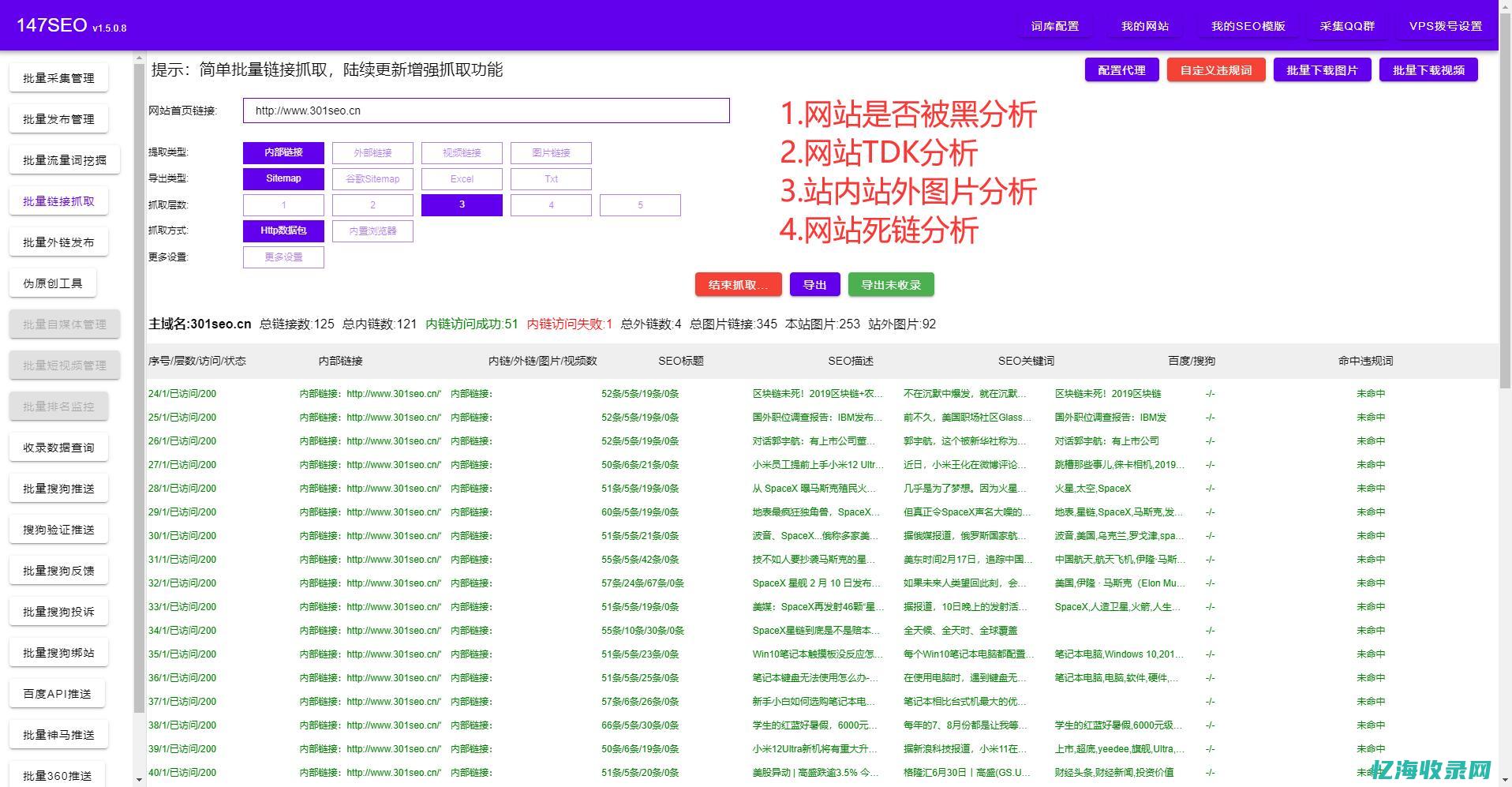Viewport: 1512px width, 787px height.
Task: Click the blue 导出 button
Action: tap(814, 284)
